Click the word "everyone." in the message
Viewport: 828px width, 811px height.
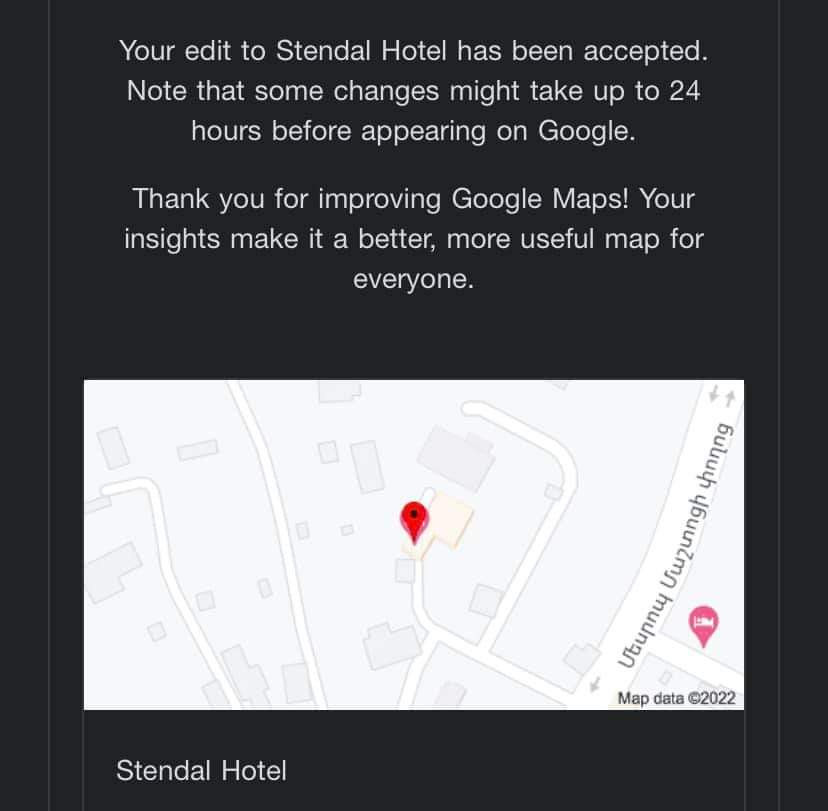tap(413, 279)
